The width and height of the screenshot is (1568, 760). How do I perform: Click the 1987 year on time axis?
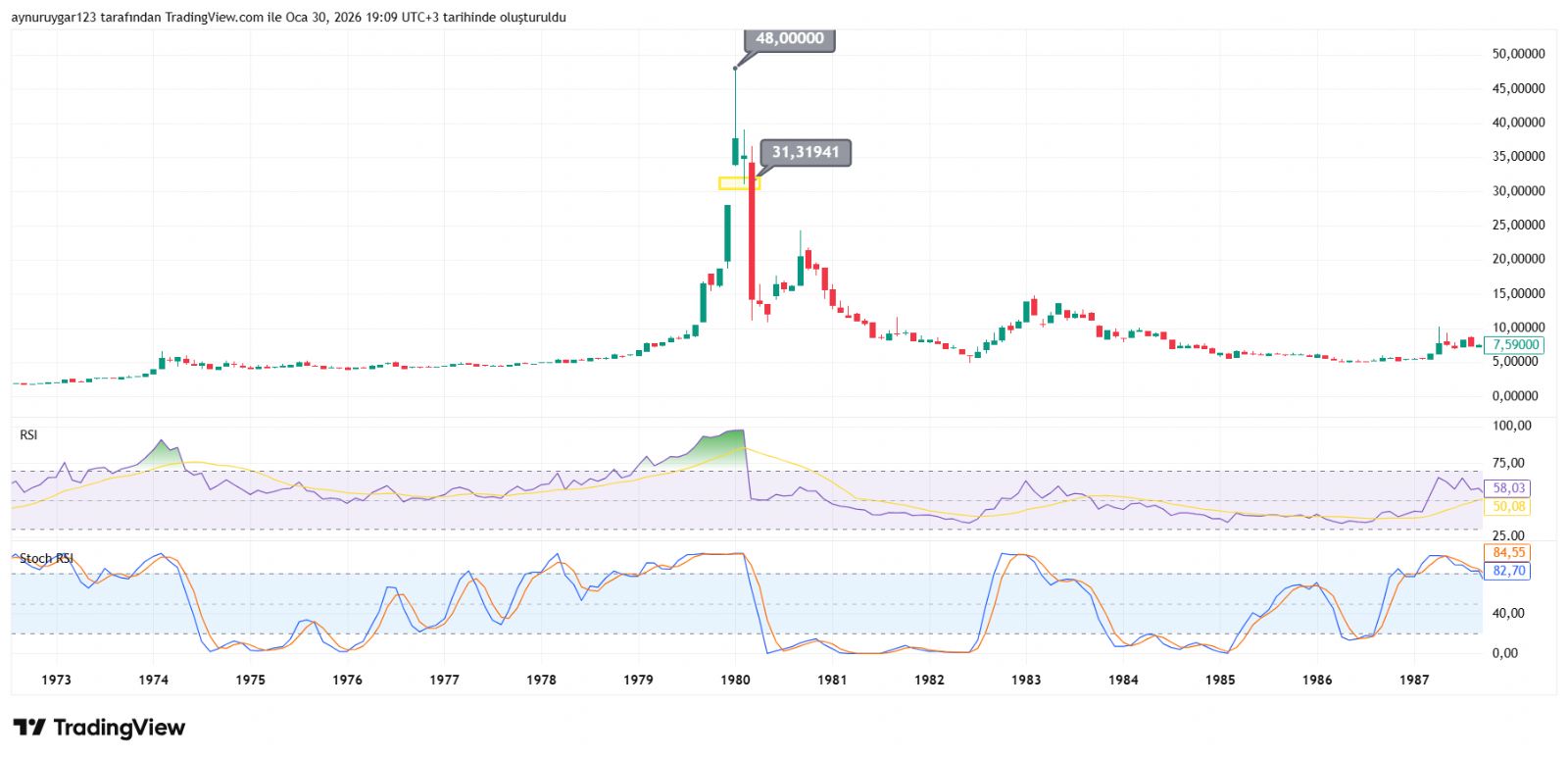(1414, 680)
